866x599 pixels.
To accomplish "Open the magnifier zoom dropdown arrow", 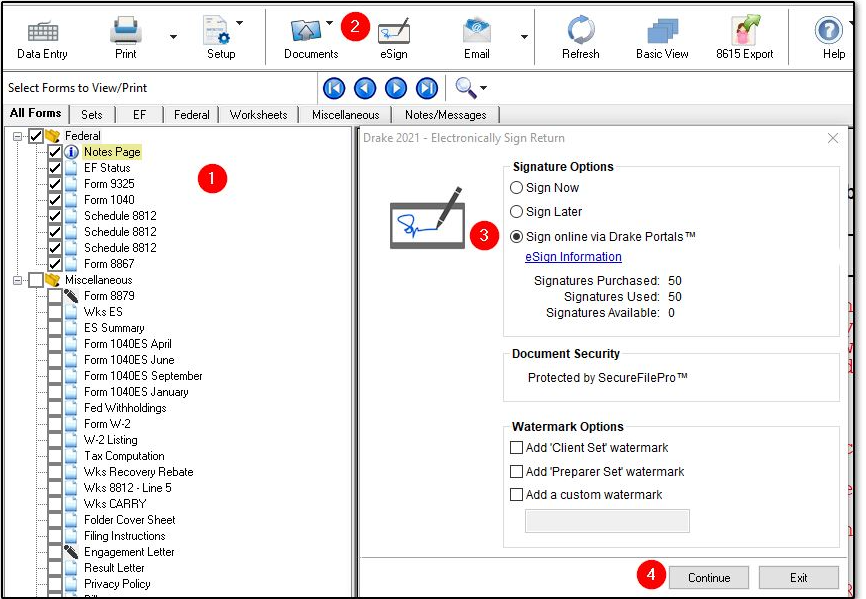I will pos(484,88).
